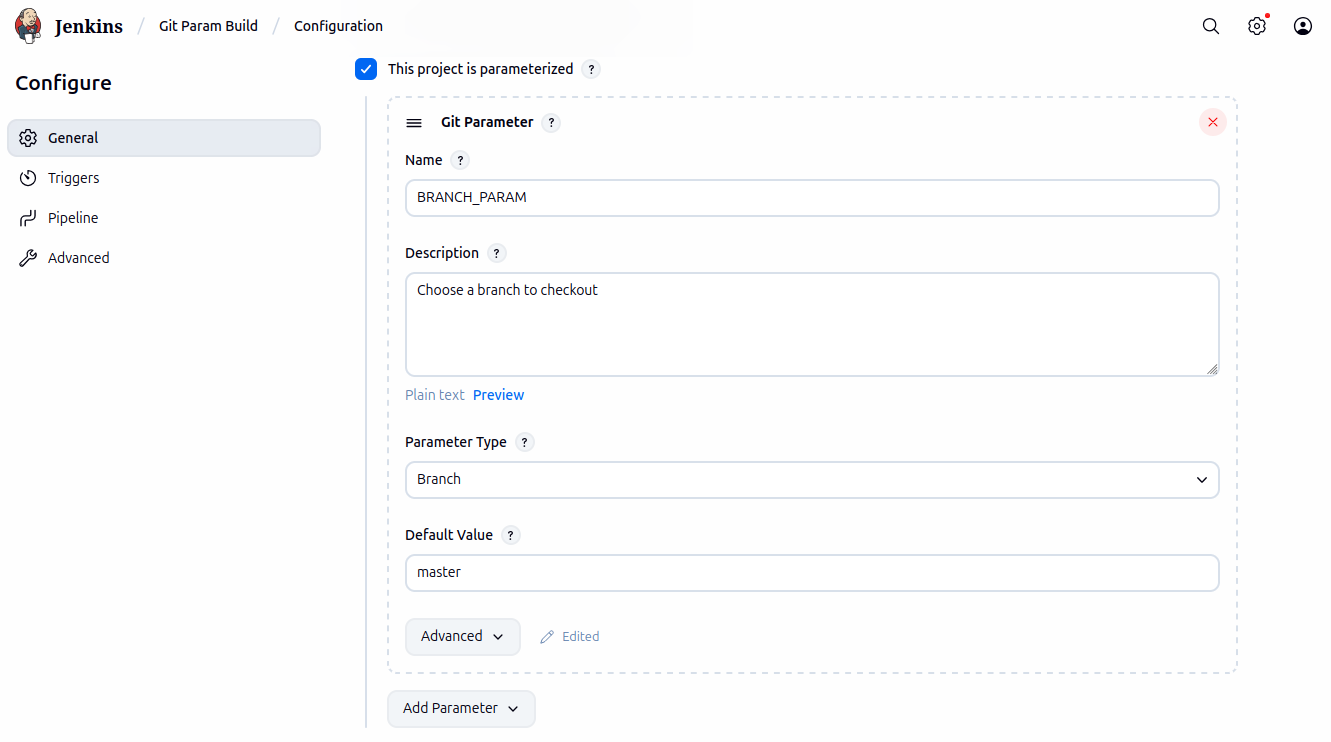Remove the Git Parameter with red X

[x=1212, y=122]
